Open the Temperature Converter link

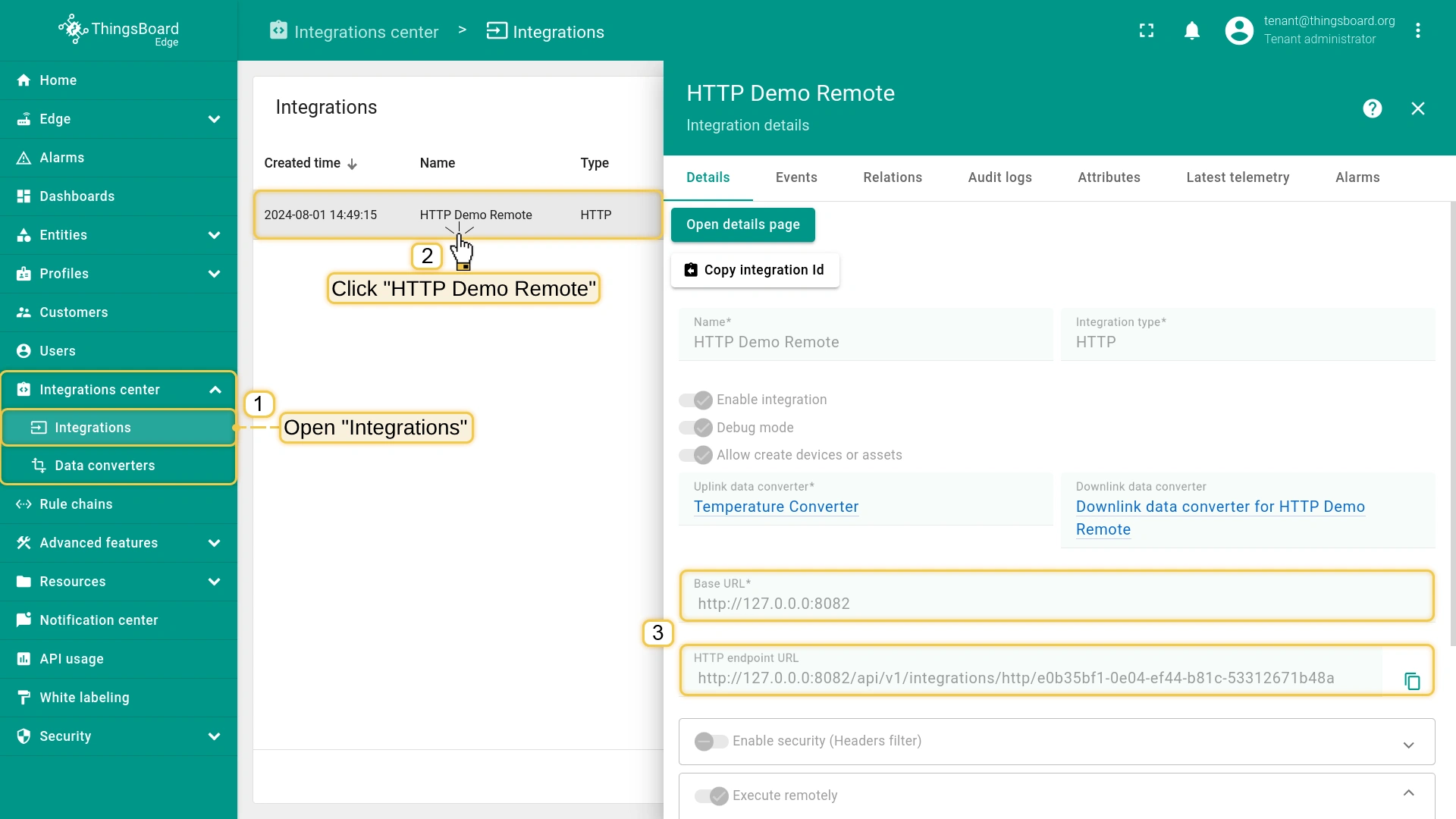click(x=776, y=507)
